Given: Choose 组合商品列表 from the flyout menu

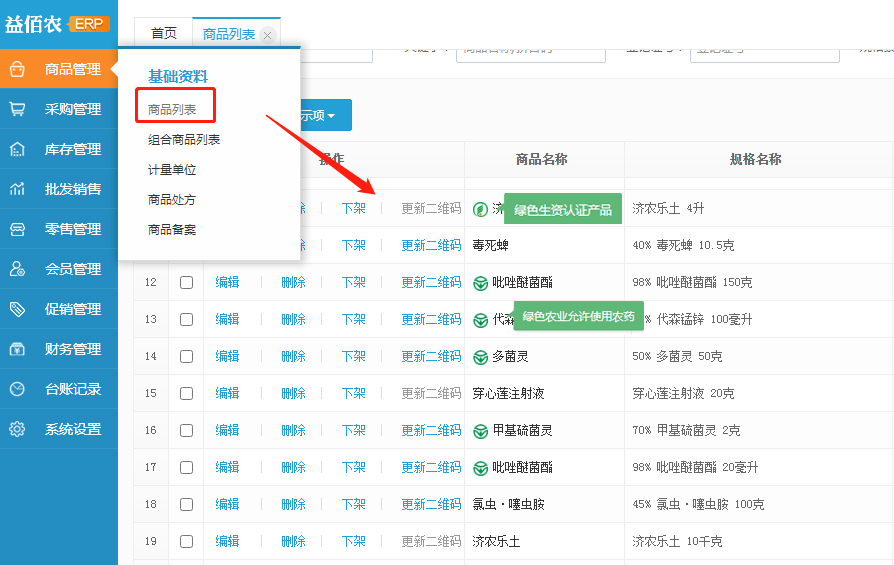Looking at the screenshot, I should click(184, 140).
